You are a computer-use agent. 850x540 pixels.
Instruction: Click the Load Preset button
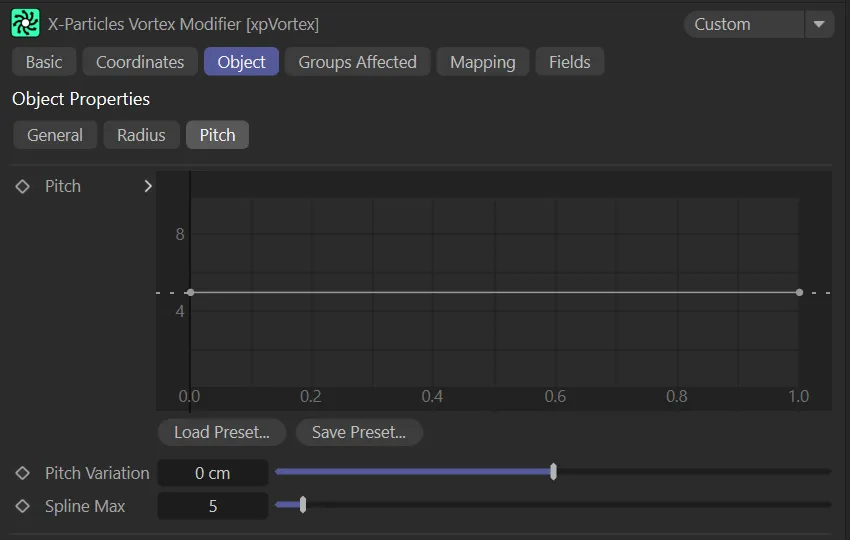(x=222, y=433)
